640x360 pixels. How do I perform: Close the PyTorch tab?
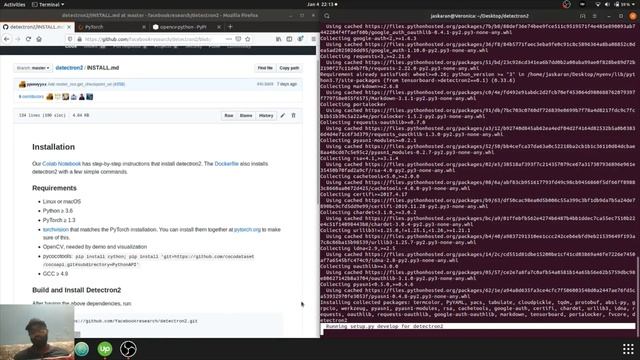(x=144, y=27)
